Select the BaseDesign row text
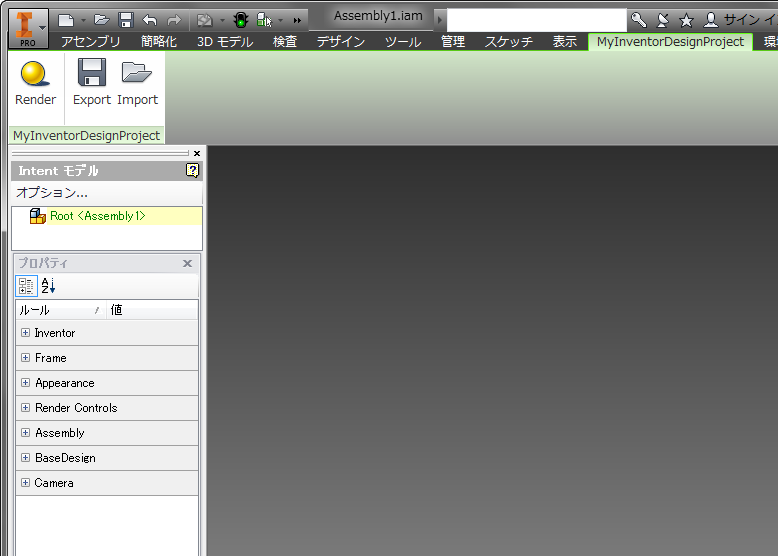Image resolution: width=778 pixels, height=556 pixels. coord(65,458)
